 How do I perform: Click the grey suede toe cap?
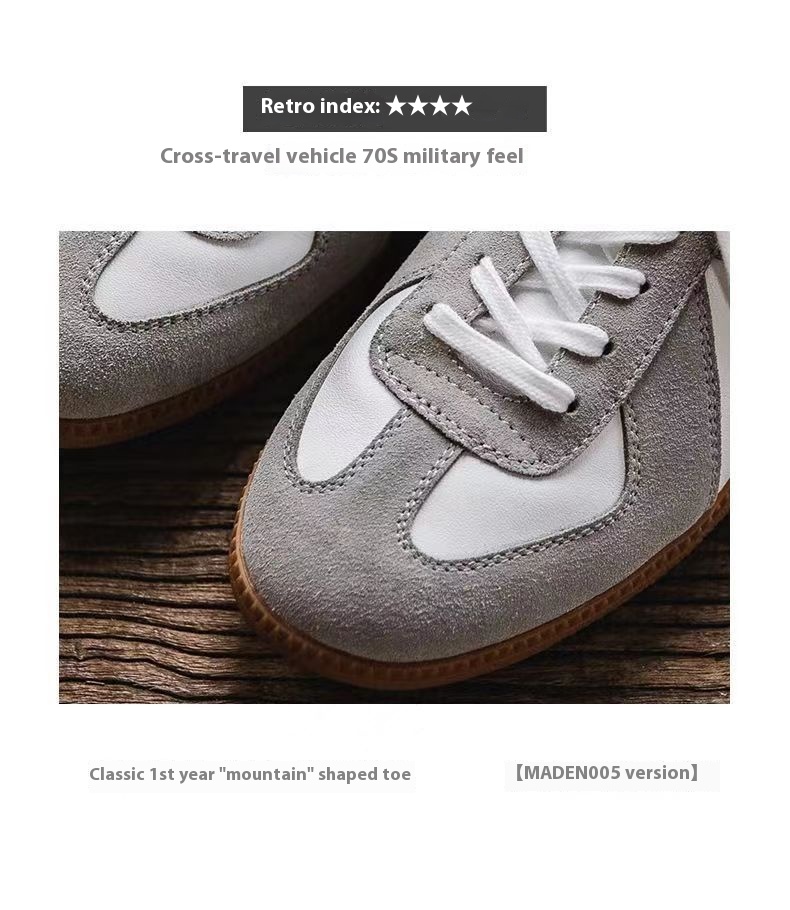[x=406, y=598]
